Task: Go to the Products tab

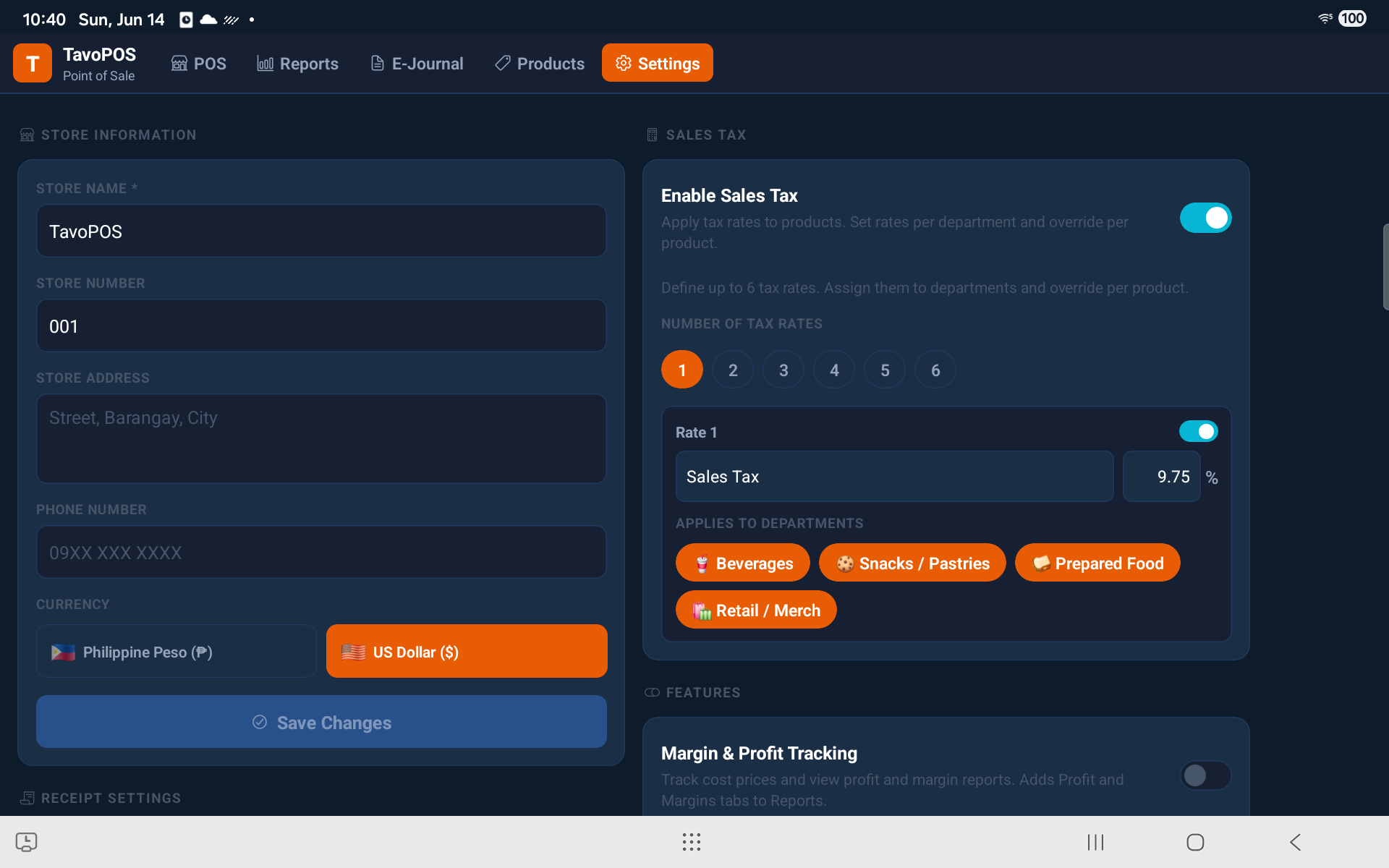Action: coord(540,64)
